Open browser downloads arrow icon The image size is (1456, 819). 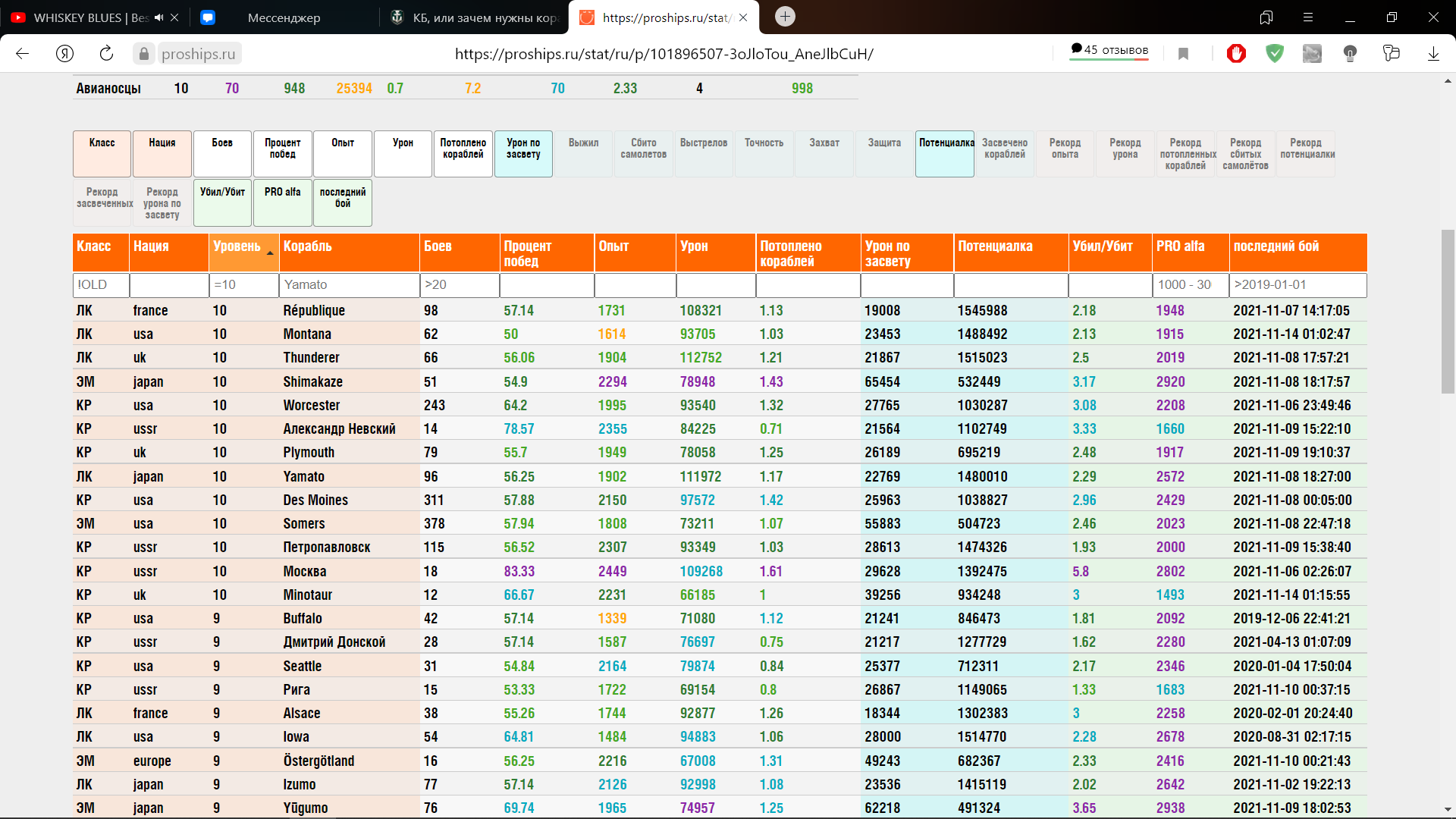[1433, 53]
